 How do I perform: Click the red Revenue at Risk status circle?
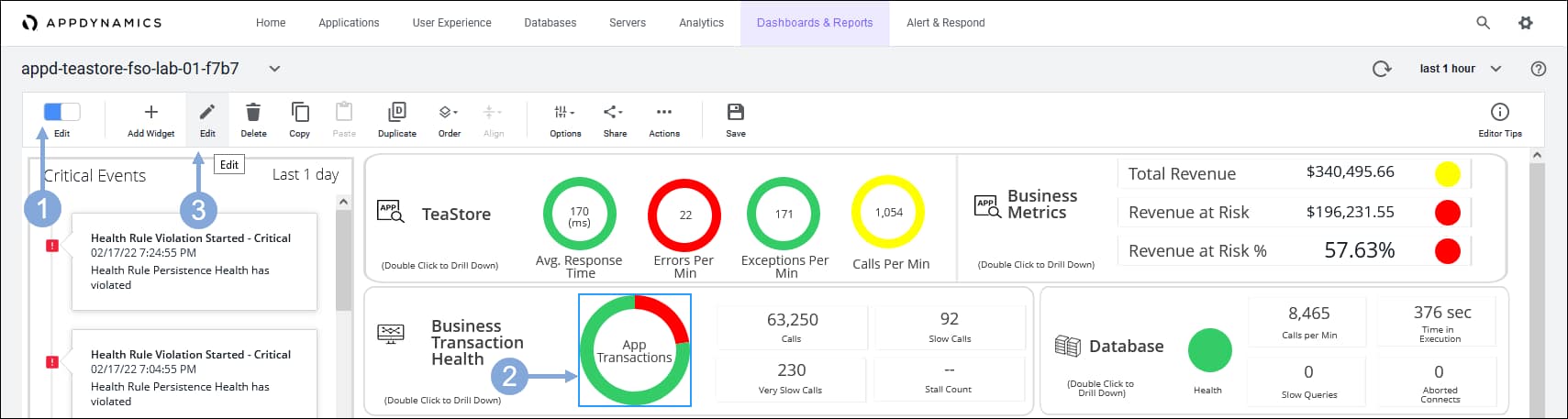point(1447,213)
